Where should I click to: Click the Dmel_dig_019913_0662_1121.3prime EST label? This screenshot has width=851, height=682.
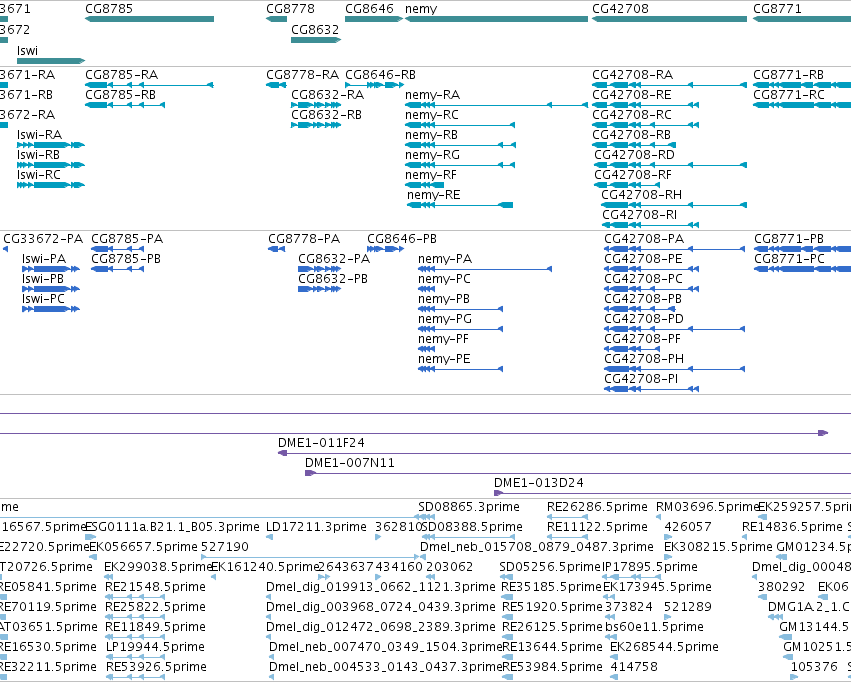point(380,587)
